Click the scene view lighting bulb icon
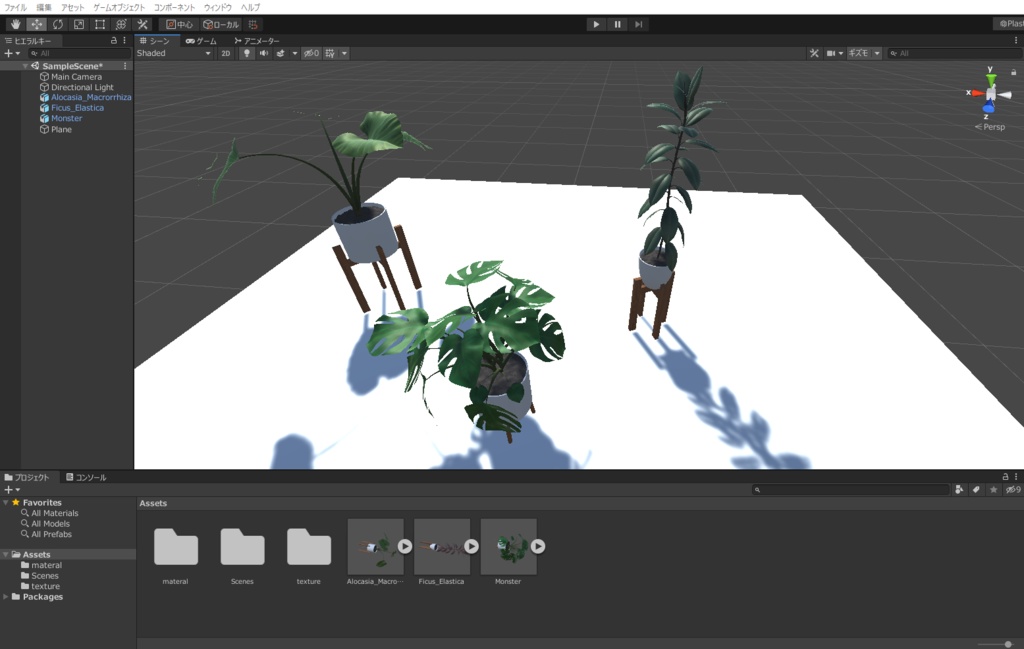Viewport: 1024px width, 649px height. point(247,53)
